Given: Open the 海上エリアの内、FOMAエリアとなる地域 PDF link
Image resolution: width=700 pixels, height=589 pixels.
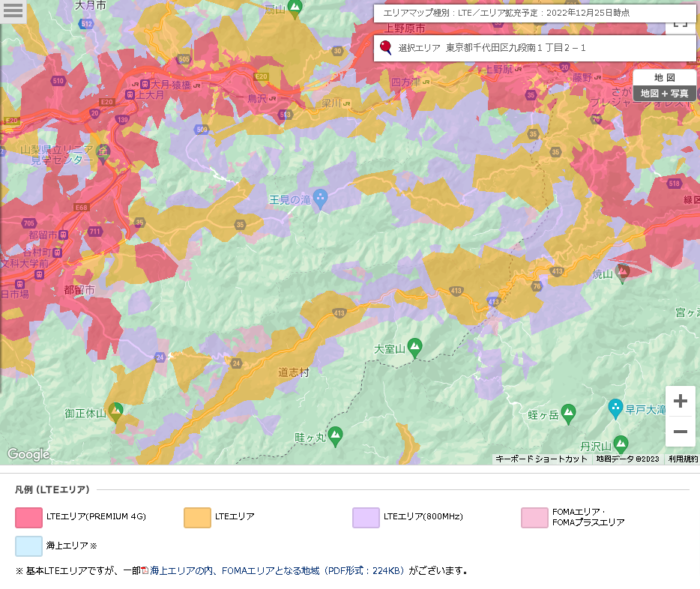Looking at the screenshot, I should pos(277,571).
